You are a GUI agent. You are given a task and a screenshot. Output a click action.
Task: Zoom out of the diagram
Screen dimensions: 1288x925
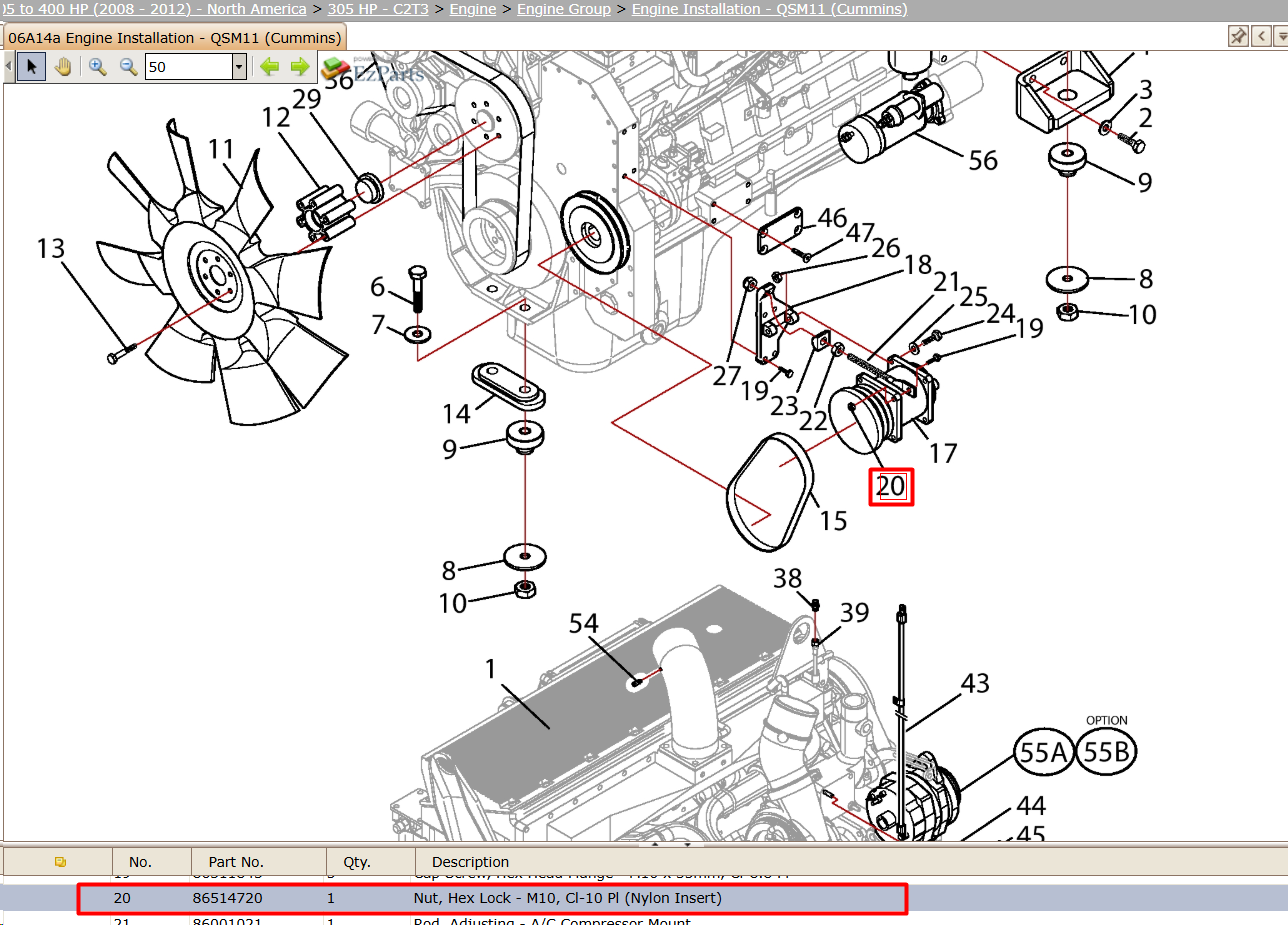(x=128, y=67)
